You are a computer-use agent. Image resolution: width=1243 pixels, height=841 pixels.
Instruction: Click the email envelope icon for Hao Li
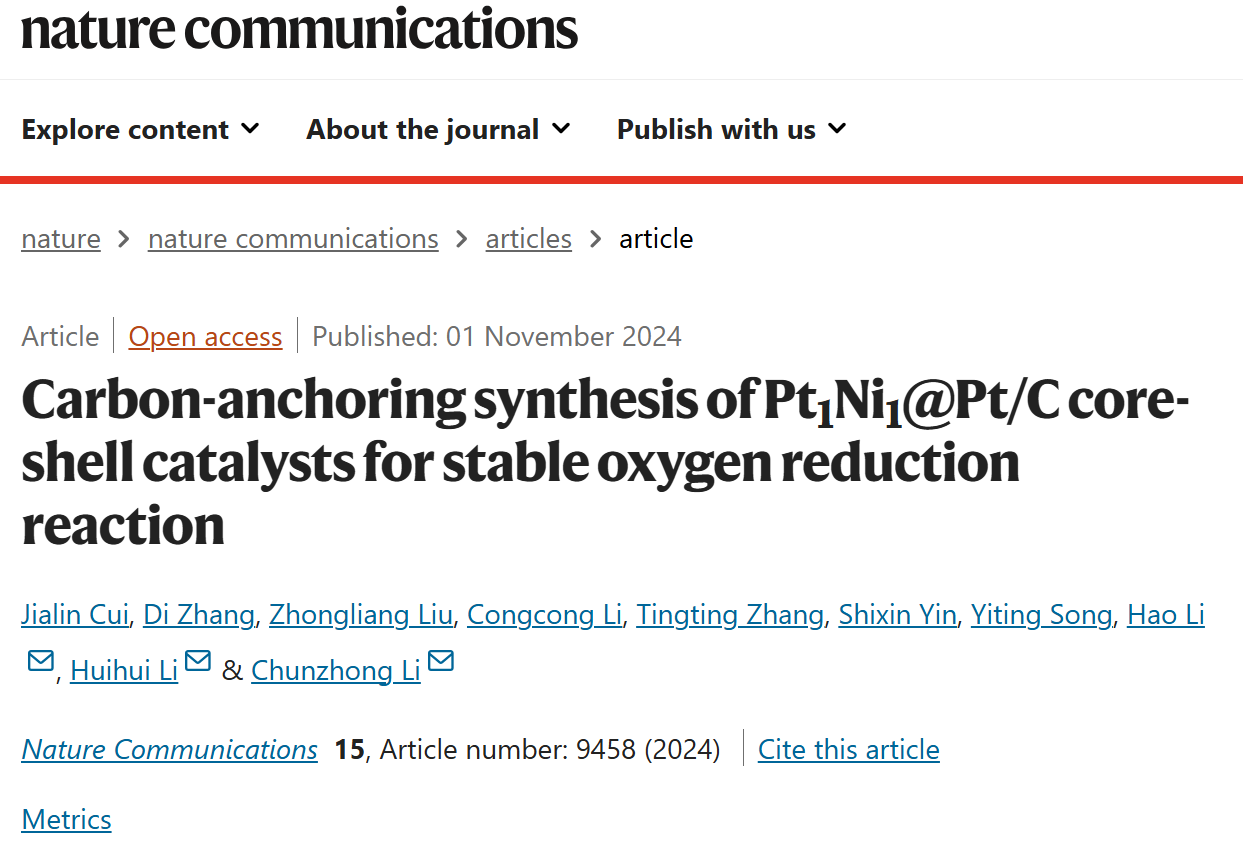click(x=41, y=661)
